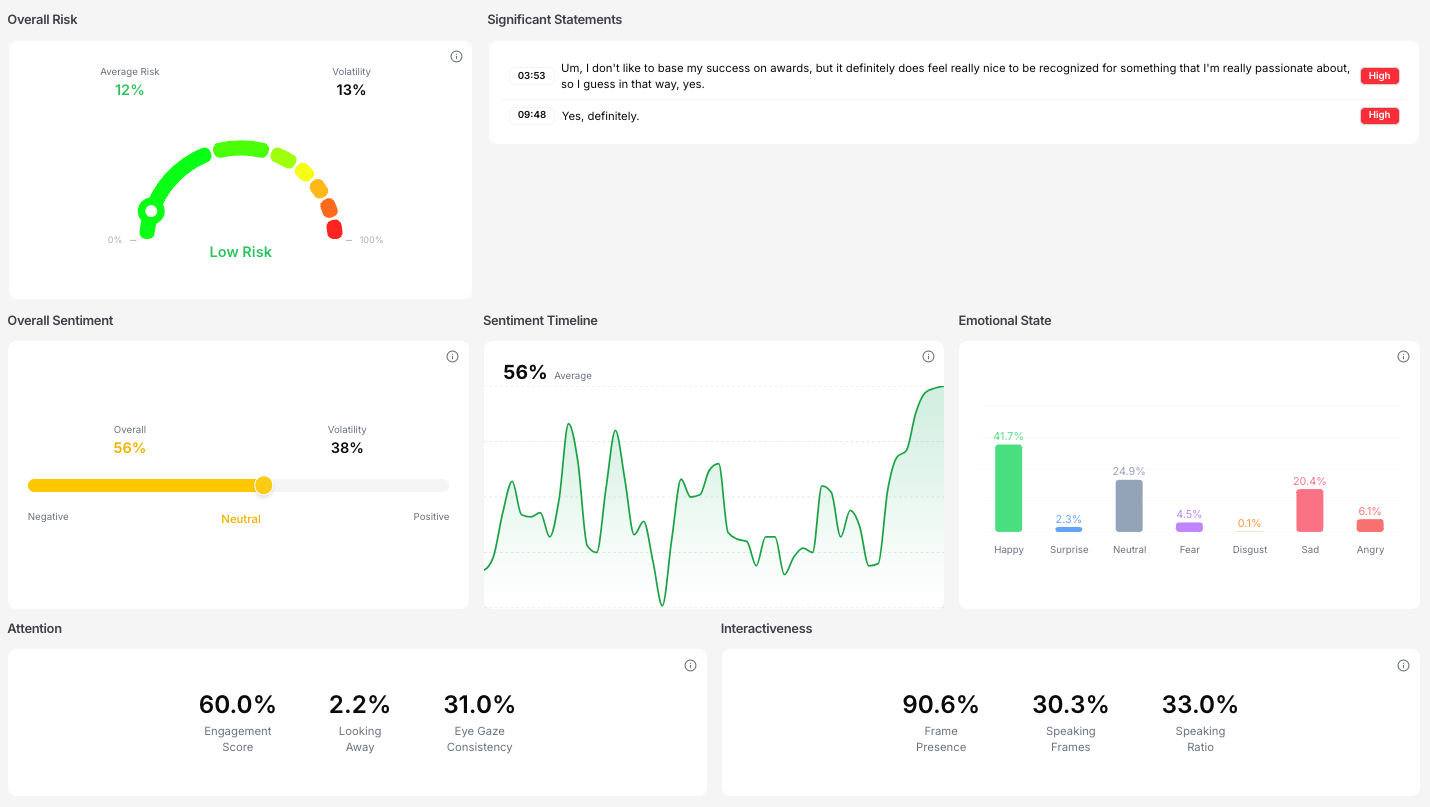Click the Looking Away 2.2% value
Image resolution: width=1430 pixels, height=807 pixels.
[360, 705]
